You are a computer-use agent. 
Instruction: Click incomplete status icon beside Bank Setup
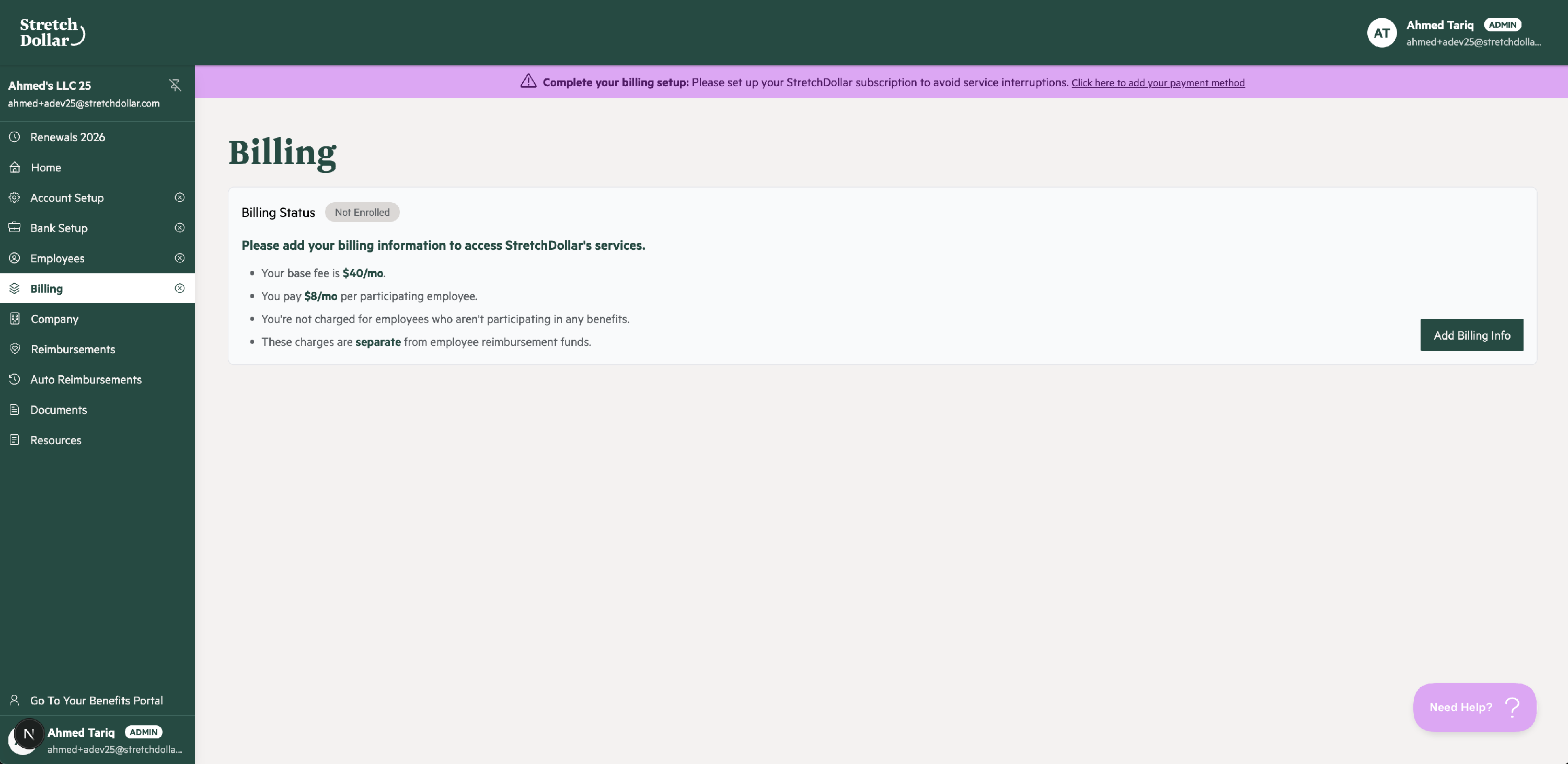pyautogui.click(x=180, y=228)
